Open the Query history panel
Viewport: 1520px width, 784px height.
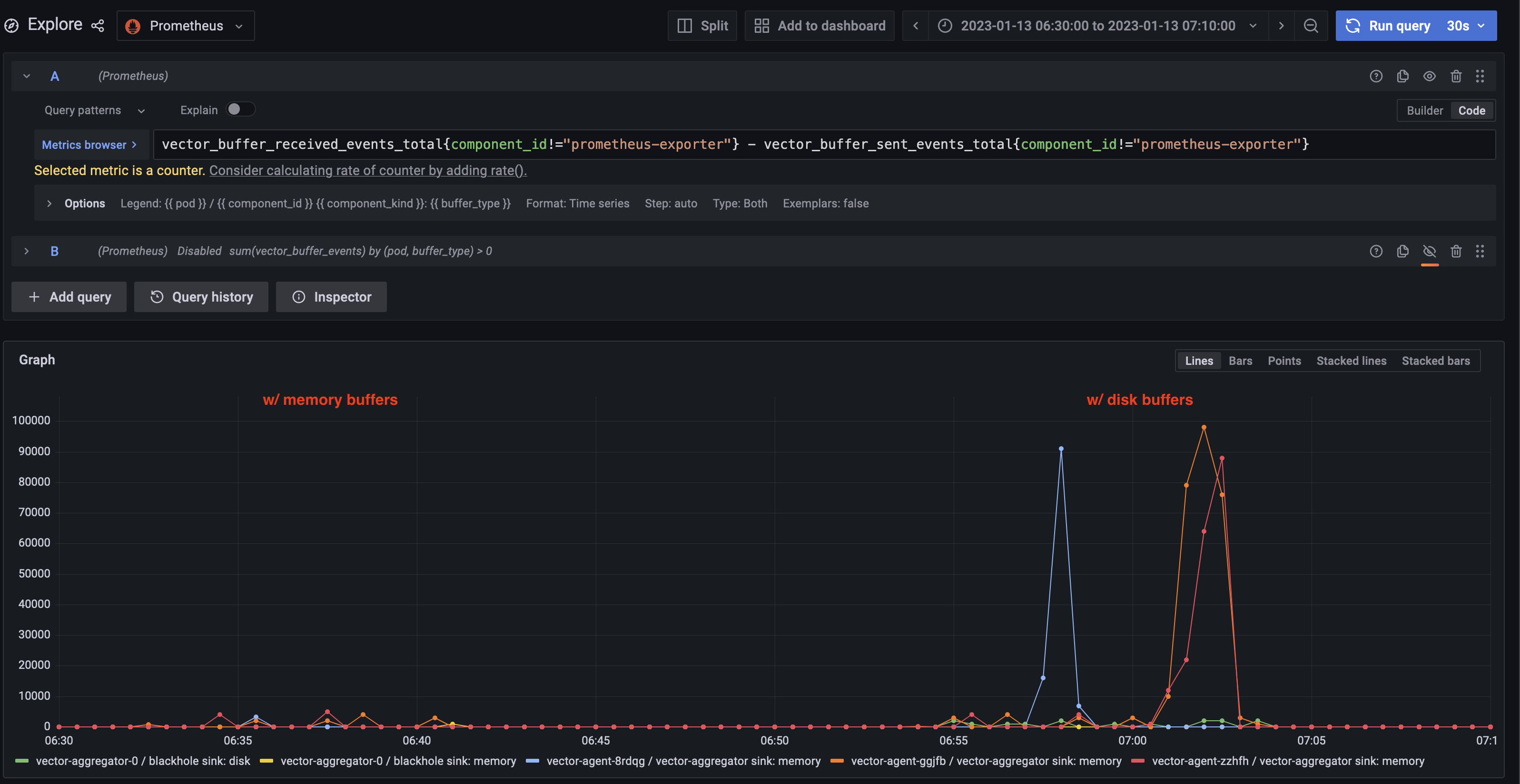201,297
